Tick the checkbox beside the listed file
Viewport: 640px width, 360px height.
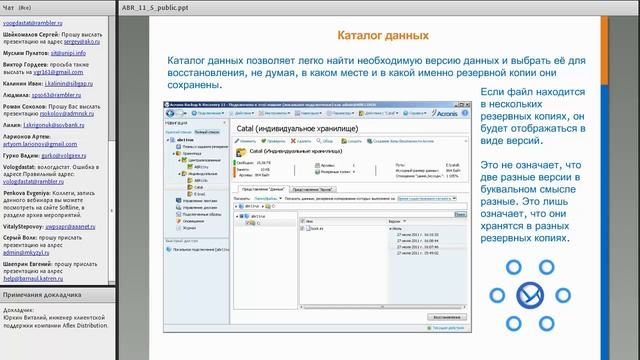[302, 229]
